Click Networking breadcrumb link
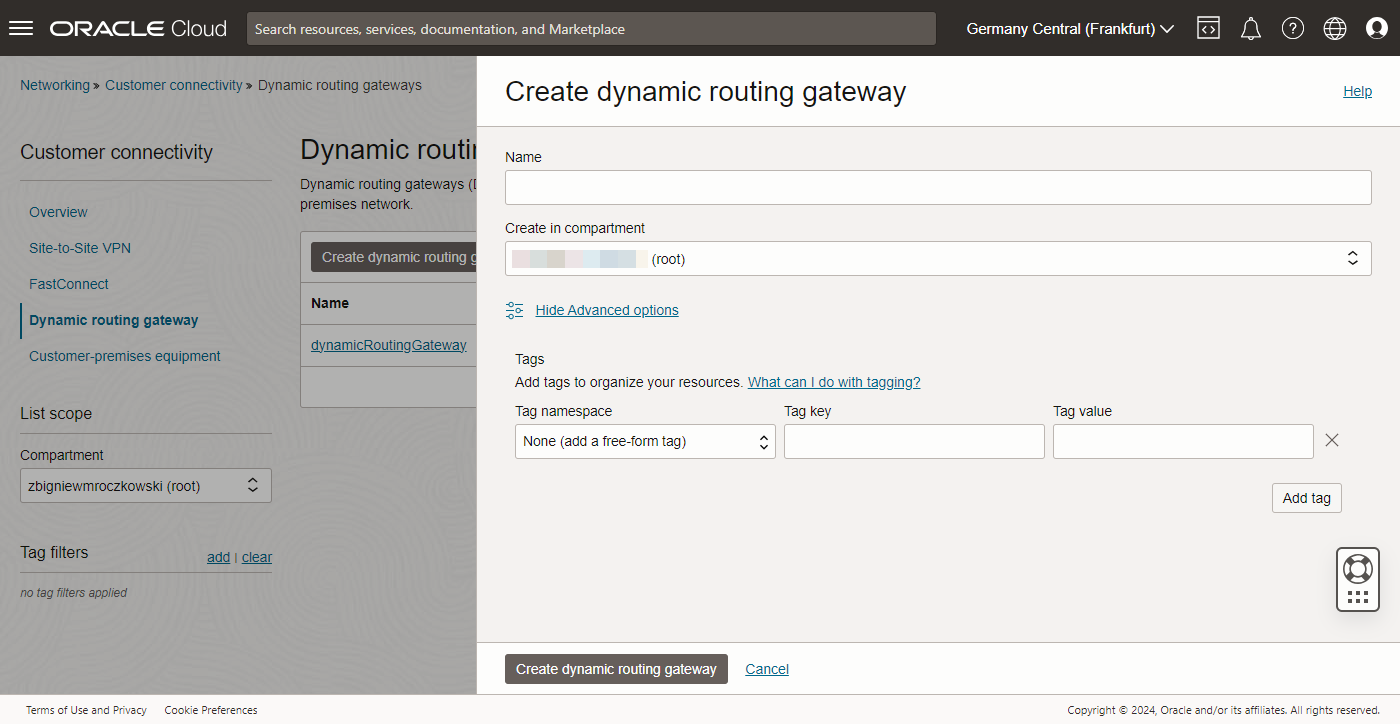1400x724 pixels. click(55, 85)
